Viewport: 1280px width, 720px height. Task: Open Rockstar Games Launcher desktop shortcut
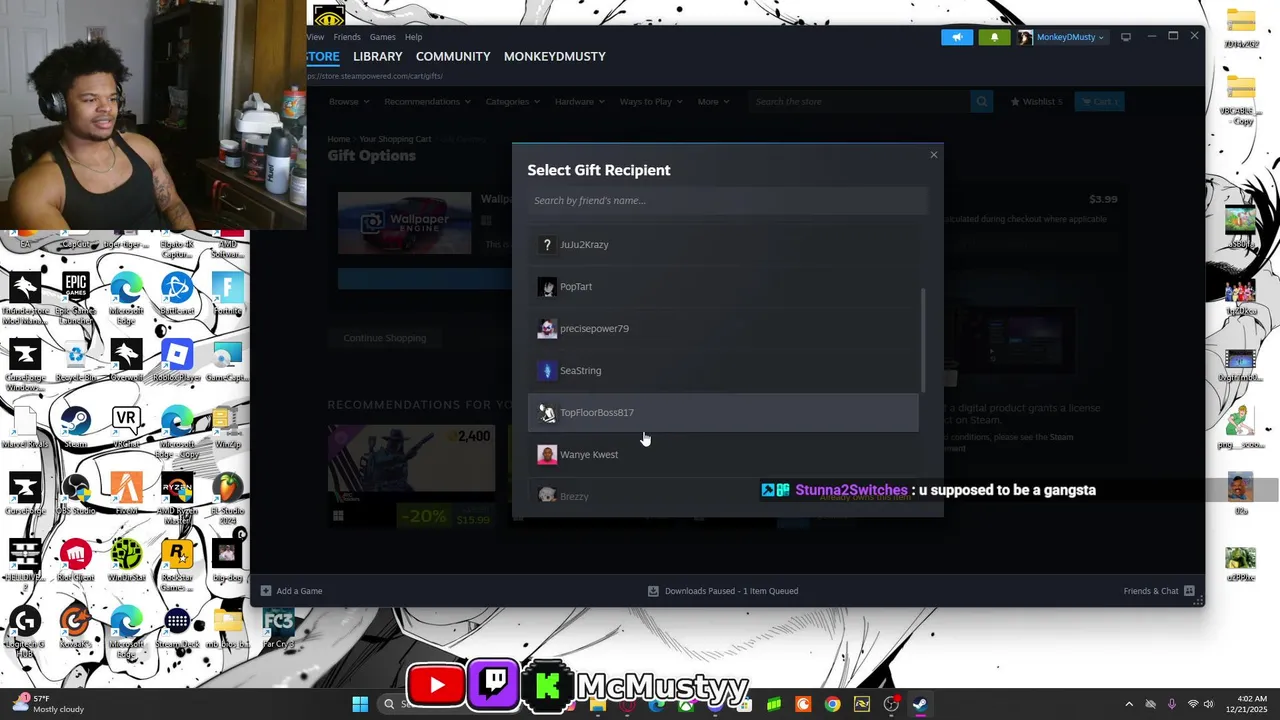[176, 566]
